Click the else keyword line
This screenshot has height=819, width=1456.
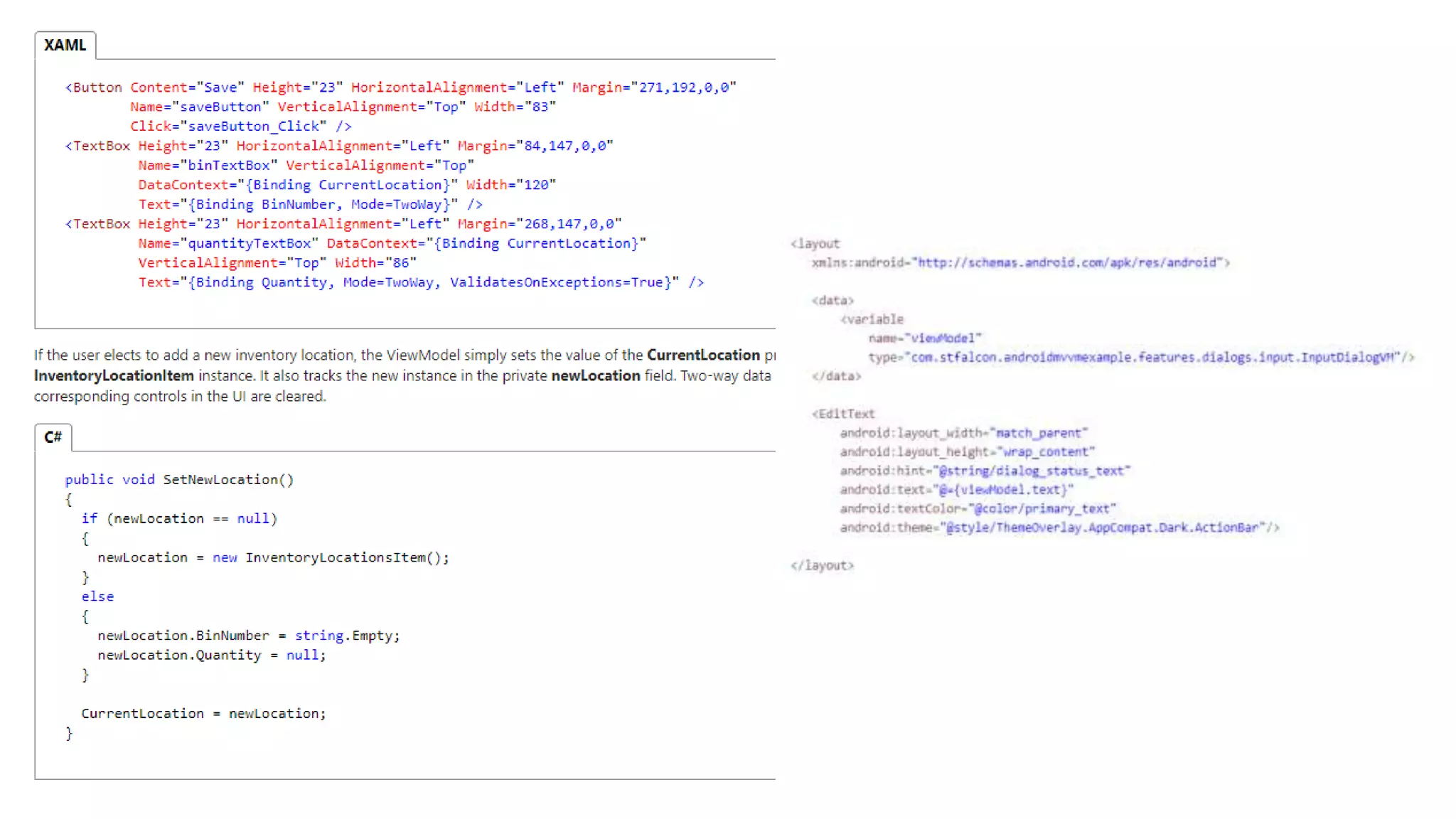97,596
